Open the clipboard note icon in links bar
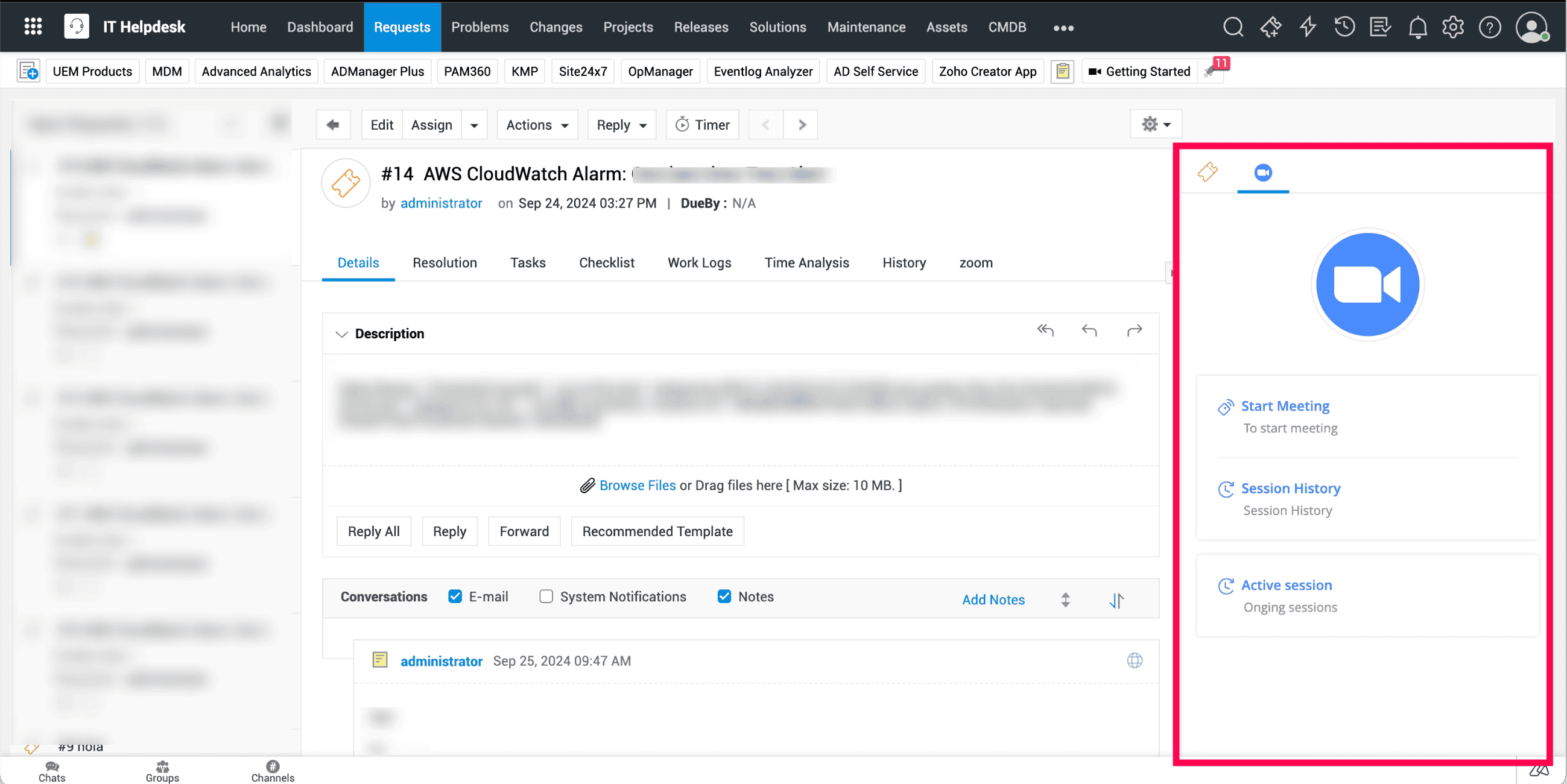The height and width of the screenshot is (784, 1567). point(1062,71)
